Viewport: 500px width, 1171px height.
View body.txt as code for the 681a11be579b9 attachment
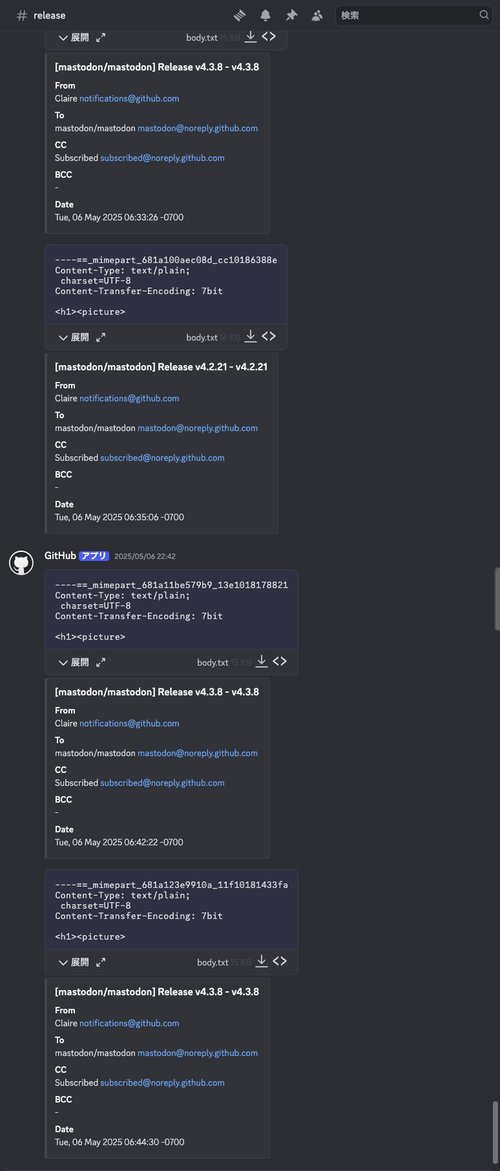pyautogui.click(x=279, y=662)
